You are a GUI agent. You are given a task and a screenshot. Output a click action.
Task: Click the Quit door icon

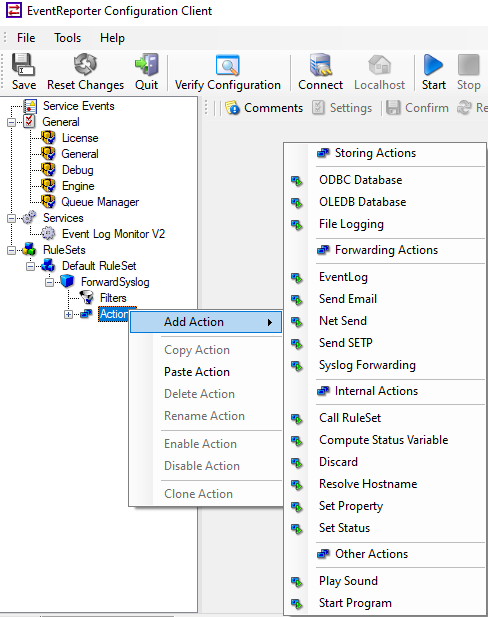point(146,64)
